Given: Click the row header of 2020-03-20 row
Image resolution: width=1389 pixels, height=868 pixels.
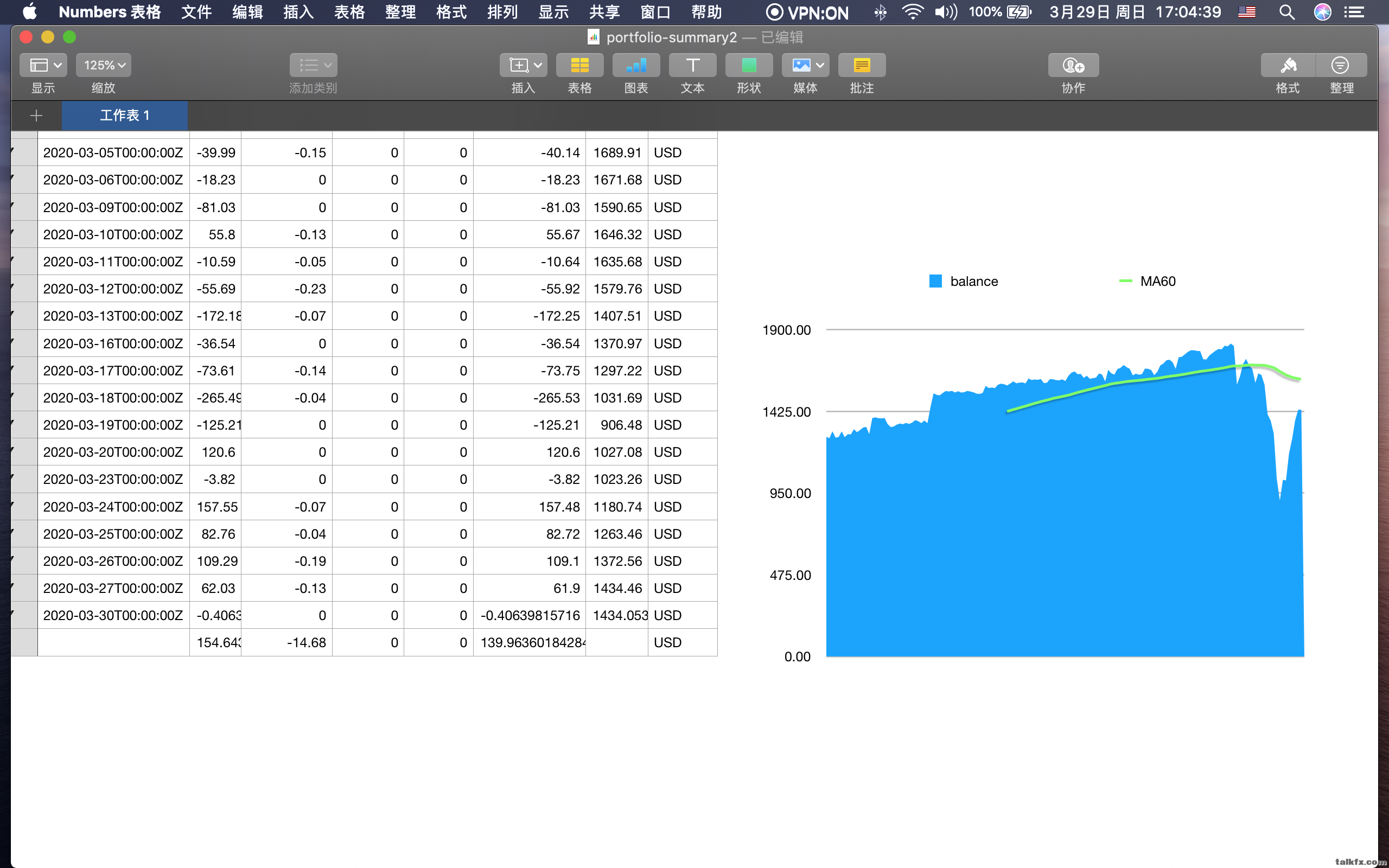Looking at the screenshot, I should (x=24, y=452).
